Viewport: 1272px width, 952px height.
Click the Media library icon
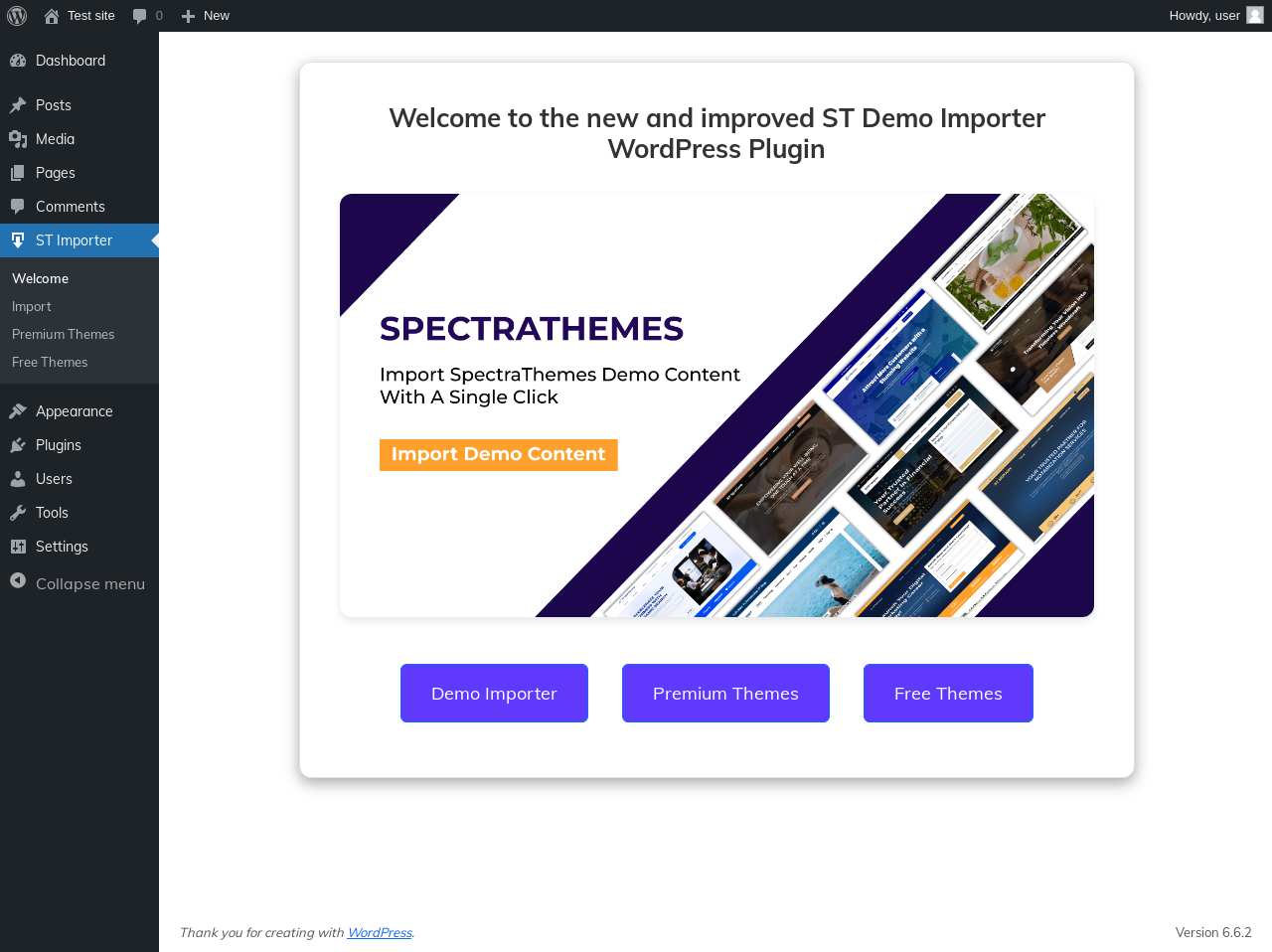18,139
